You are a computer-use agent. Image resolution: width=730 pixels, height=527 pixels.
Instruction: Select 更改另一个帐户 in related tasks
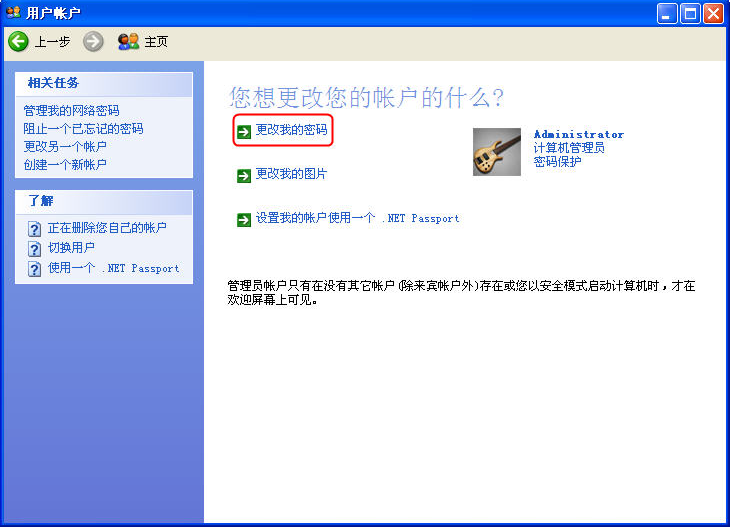pos(65,147)
